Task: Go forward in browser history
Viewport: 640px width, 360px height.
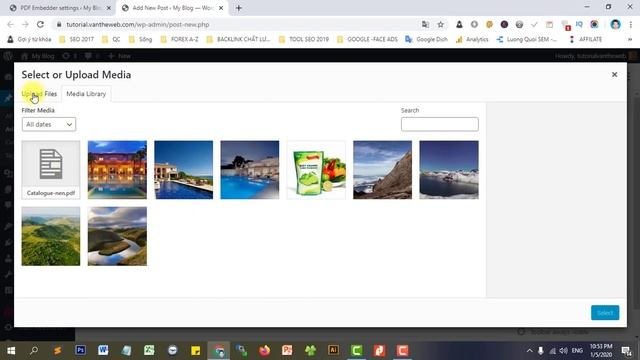Action: pos(25,24)
